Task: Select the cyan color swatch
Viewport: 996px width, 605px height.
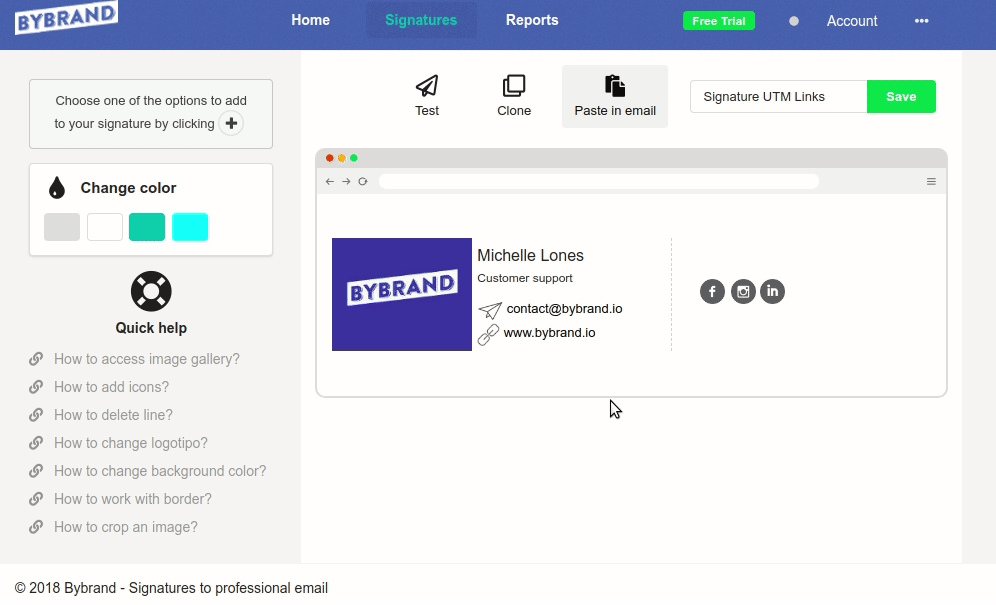Action: [190, 227]
